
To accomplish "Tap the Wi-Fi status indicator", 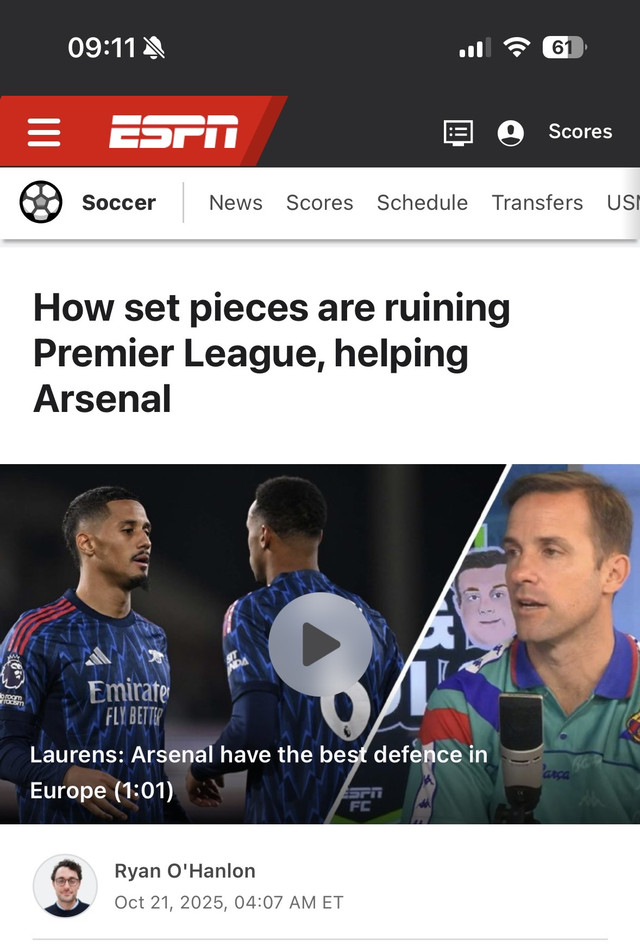I will tap(517, 47).
